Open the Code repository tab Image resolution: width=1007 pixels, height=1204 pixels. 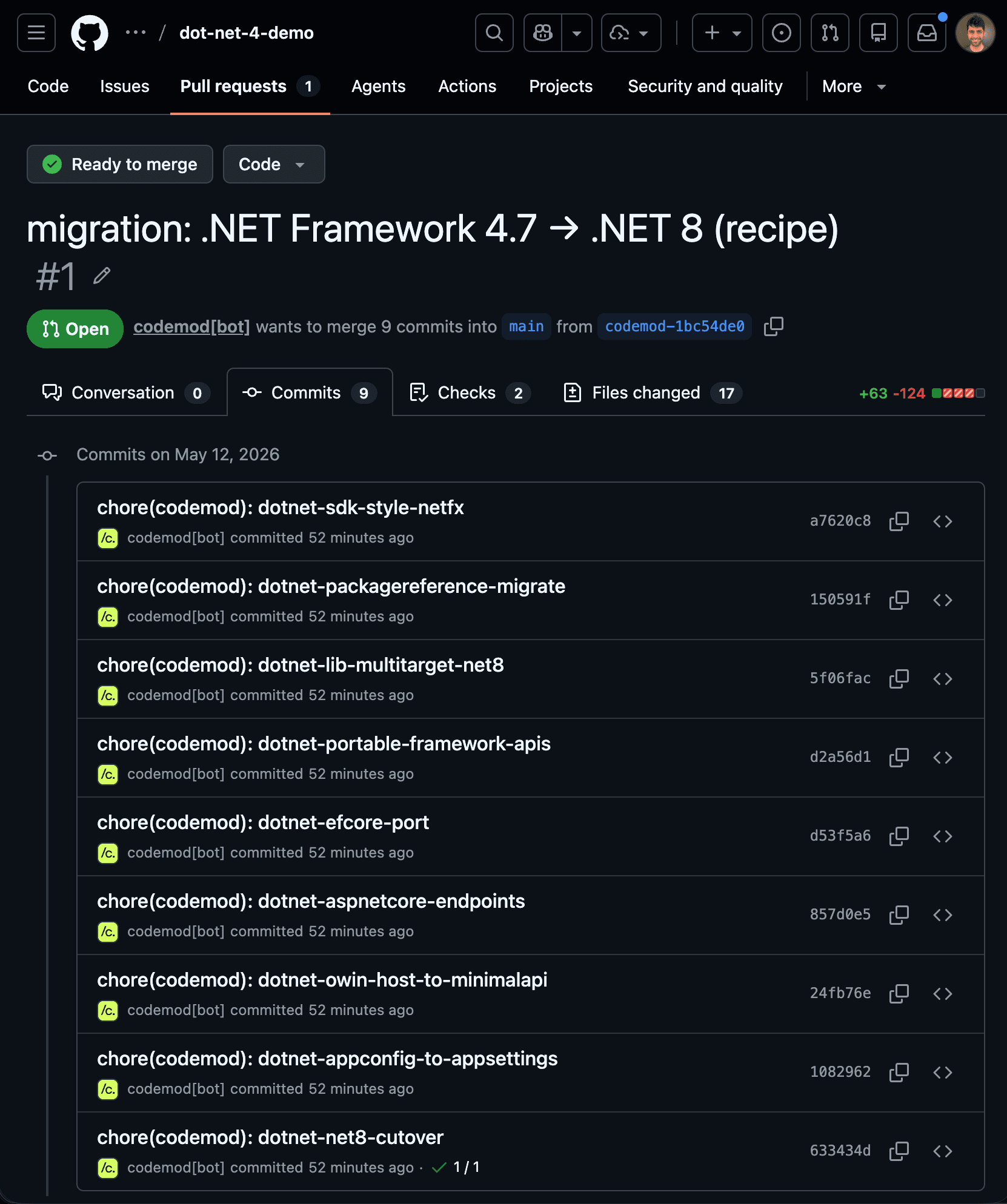point(48,87)
